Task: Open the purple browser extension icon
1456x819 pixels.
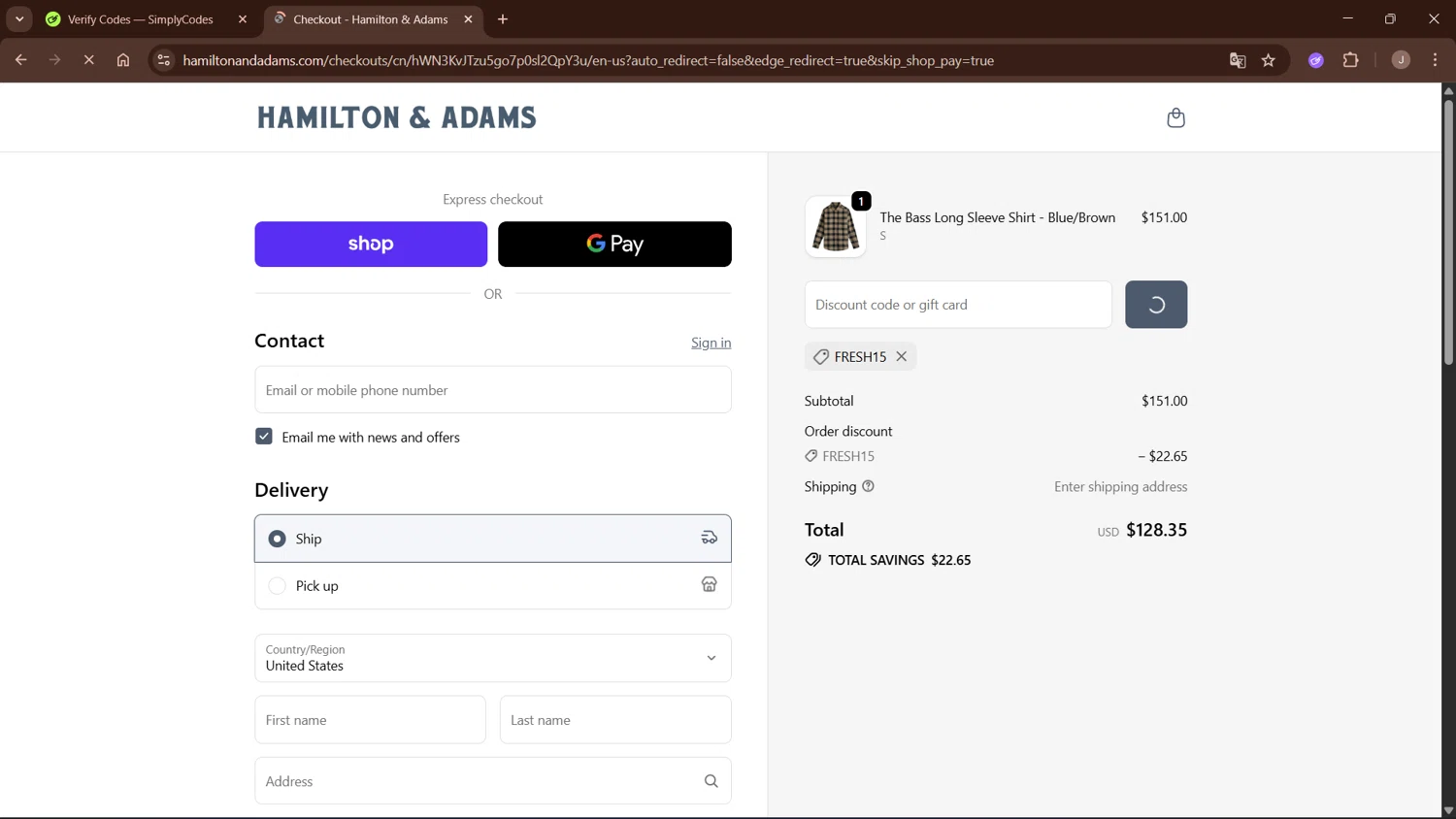Action: [x=1316, y=60]
